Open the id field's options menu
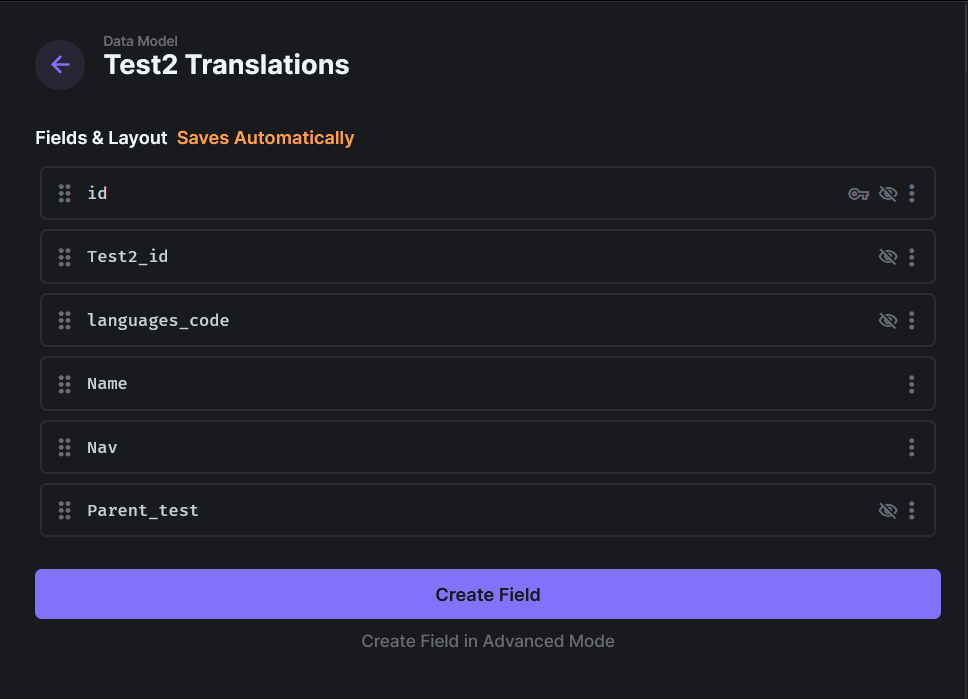This screenshot has width=968, height=699. (911, 193)
